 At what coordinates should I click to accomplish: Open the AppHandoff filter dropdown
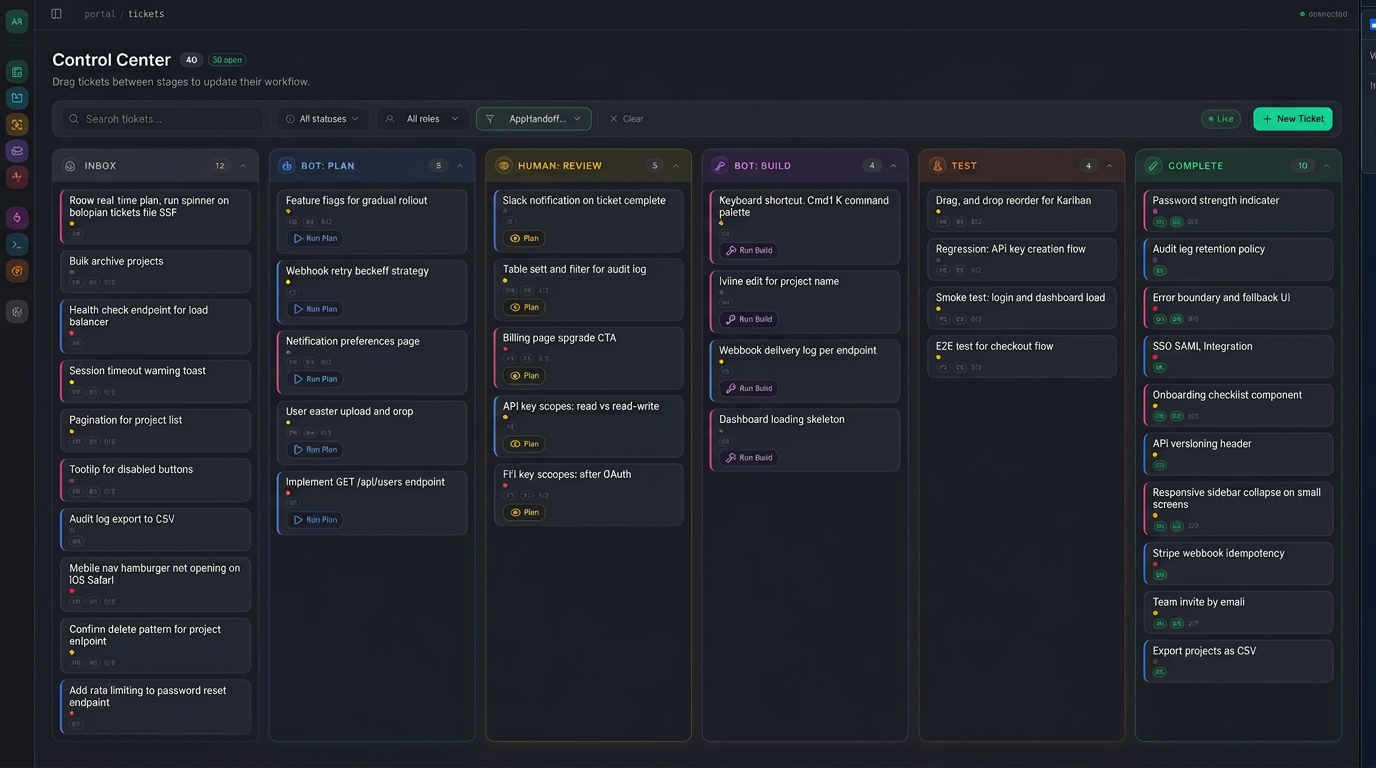(534, 119)
